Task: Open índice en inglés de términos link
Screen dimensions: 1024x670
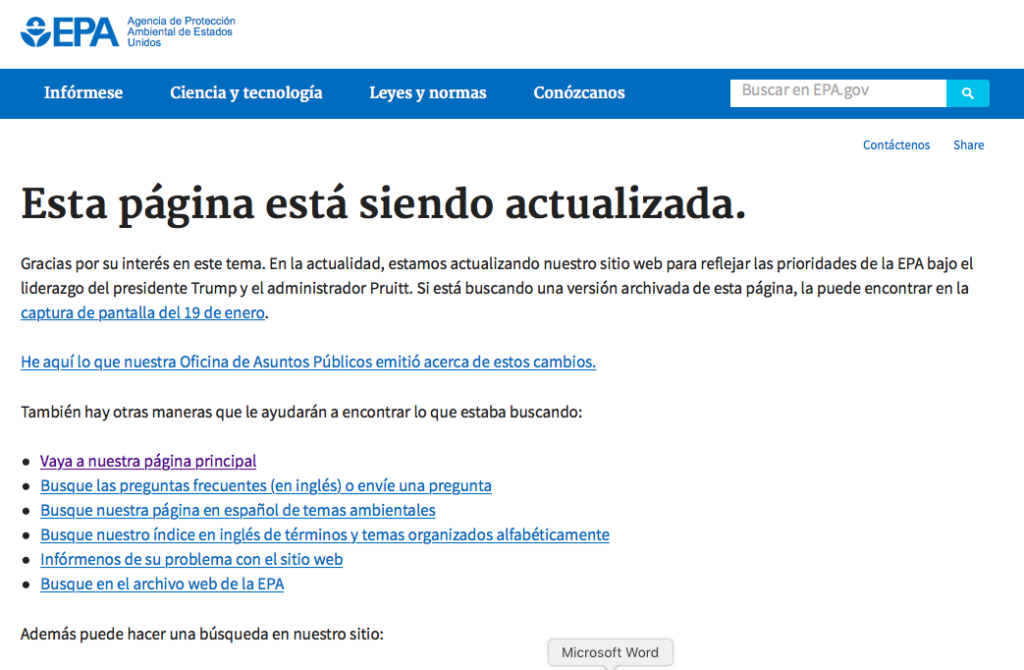Action: (x=325, y=535)
